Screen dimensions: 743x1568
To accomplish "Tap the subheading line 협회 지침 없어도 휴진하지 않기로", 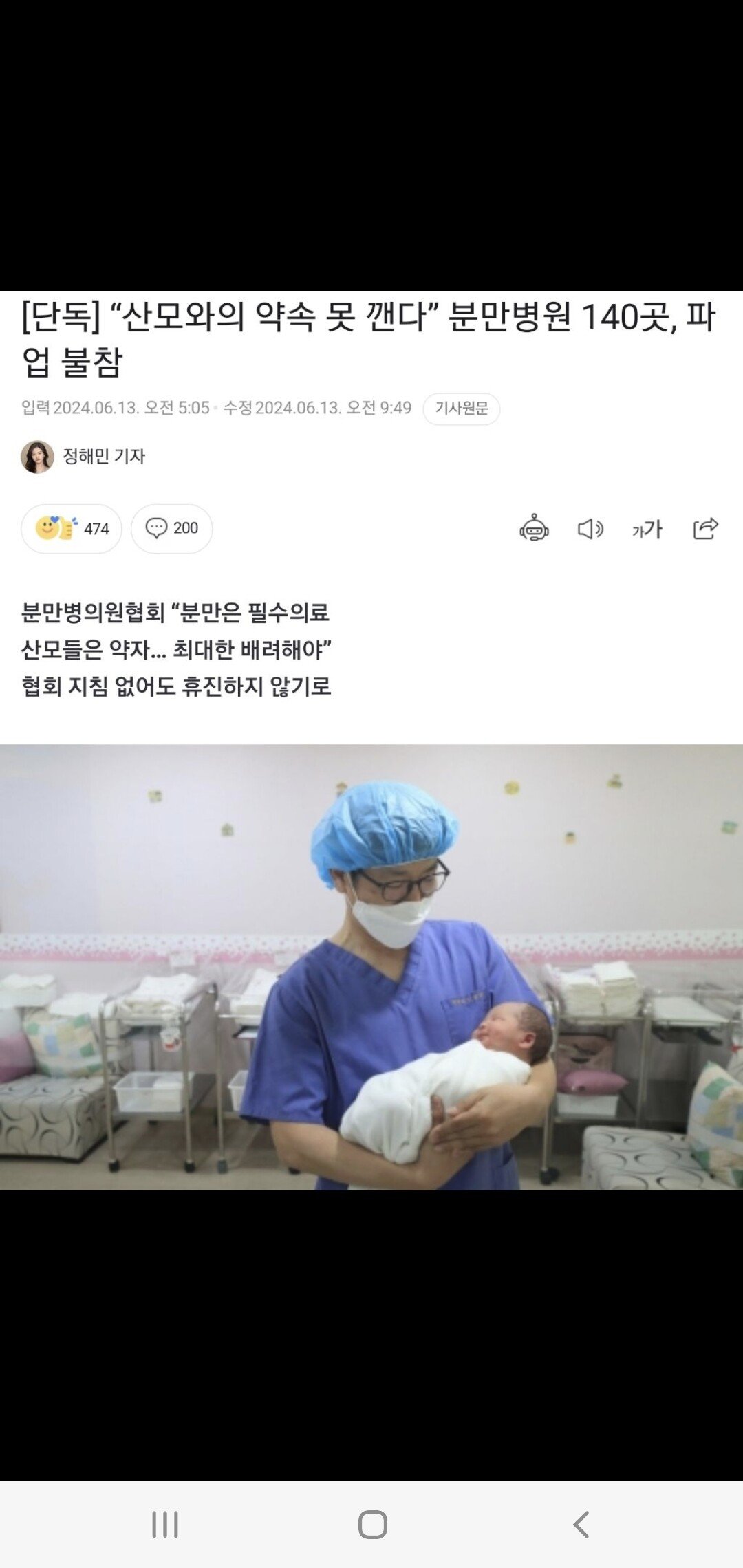I will pyautogui.click(x=177, y=686).
